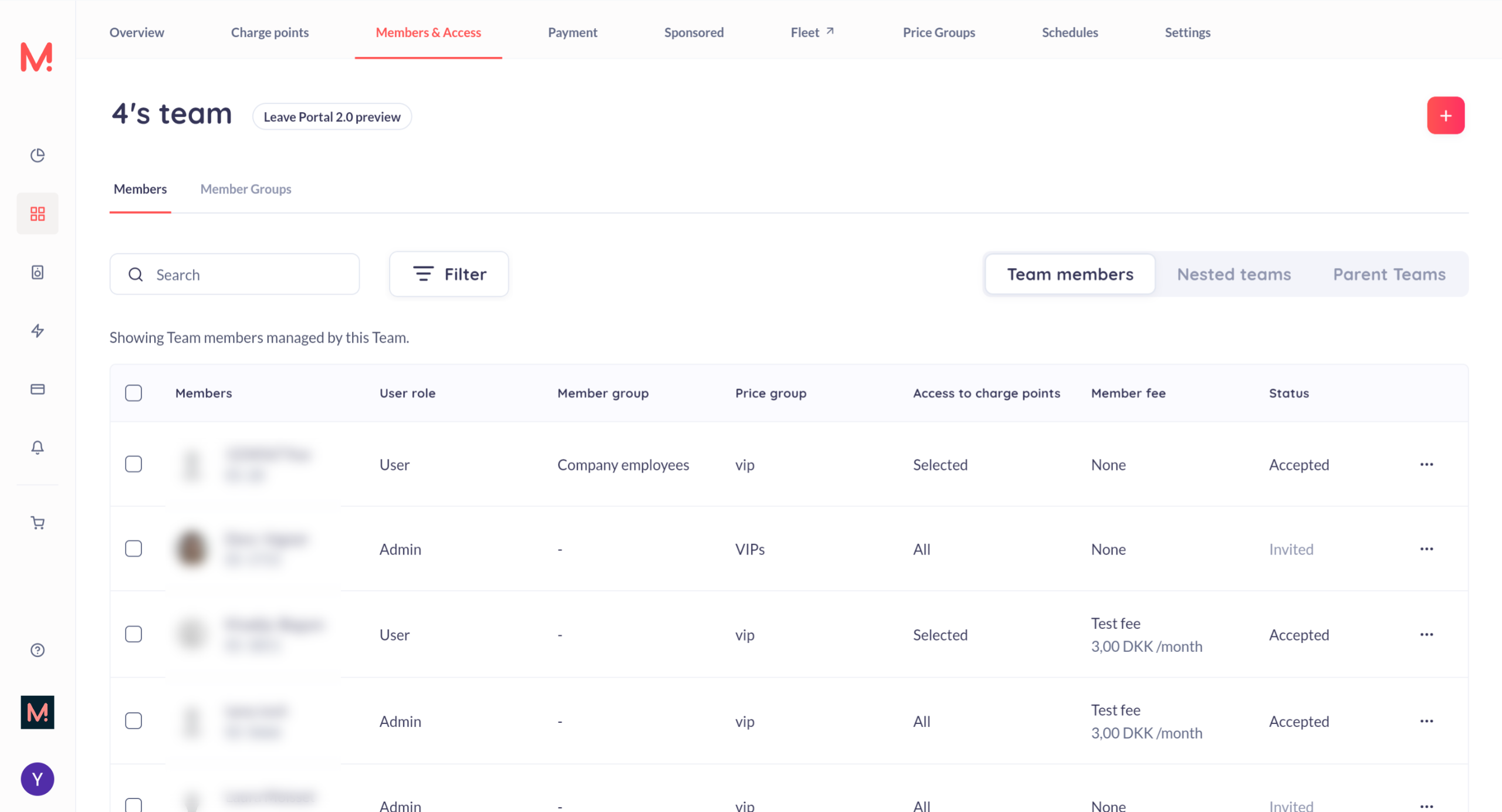The width and height of the screenshot is (1502, 812).
Task: Toggle the select-all members checkbox in header
Action: click(134, 393)
